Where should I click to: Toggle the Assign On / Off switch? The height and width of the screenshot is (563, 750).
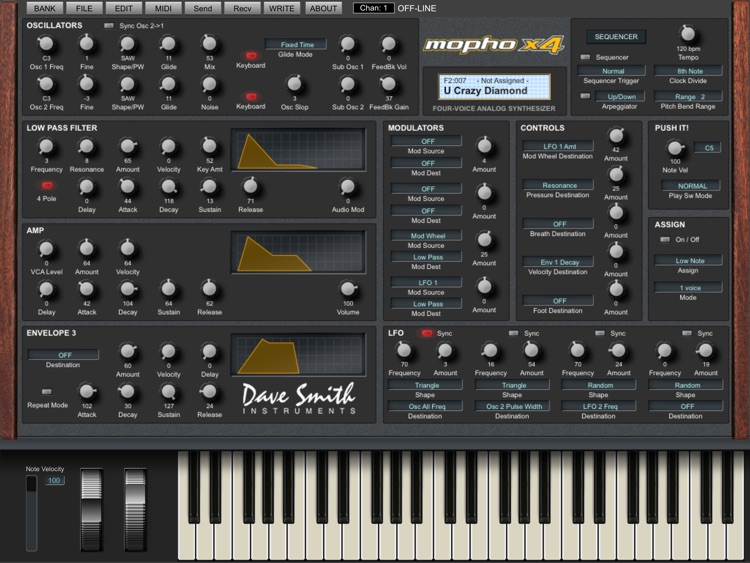coord(665,239)
